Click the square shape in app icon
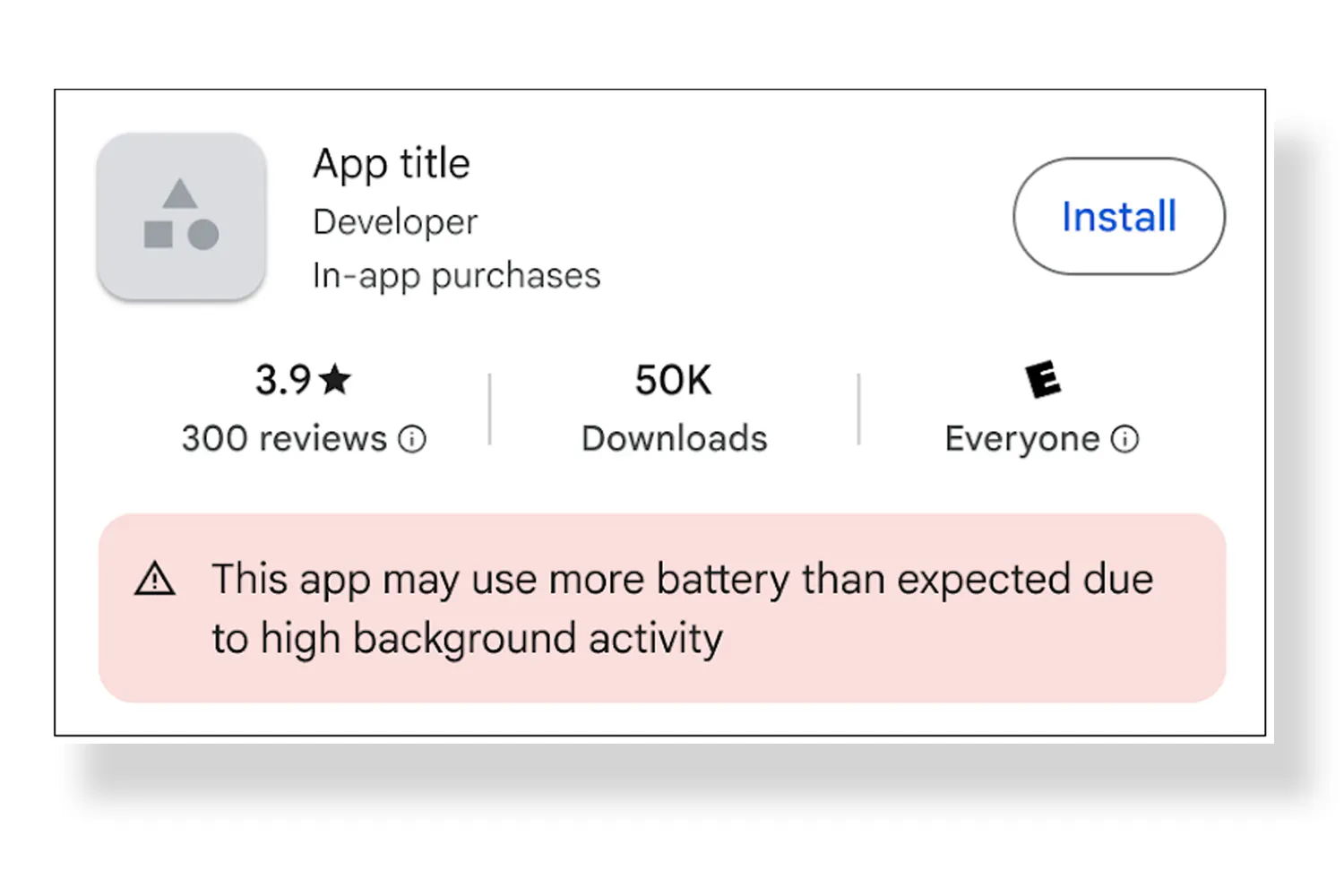Image resolution: width=1344 pixels, height=896 pixels. pos(159,235)
